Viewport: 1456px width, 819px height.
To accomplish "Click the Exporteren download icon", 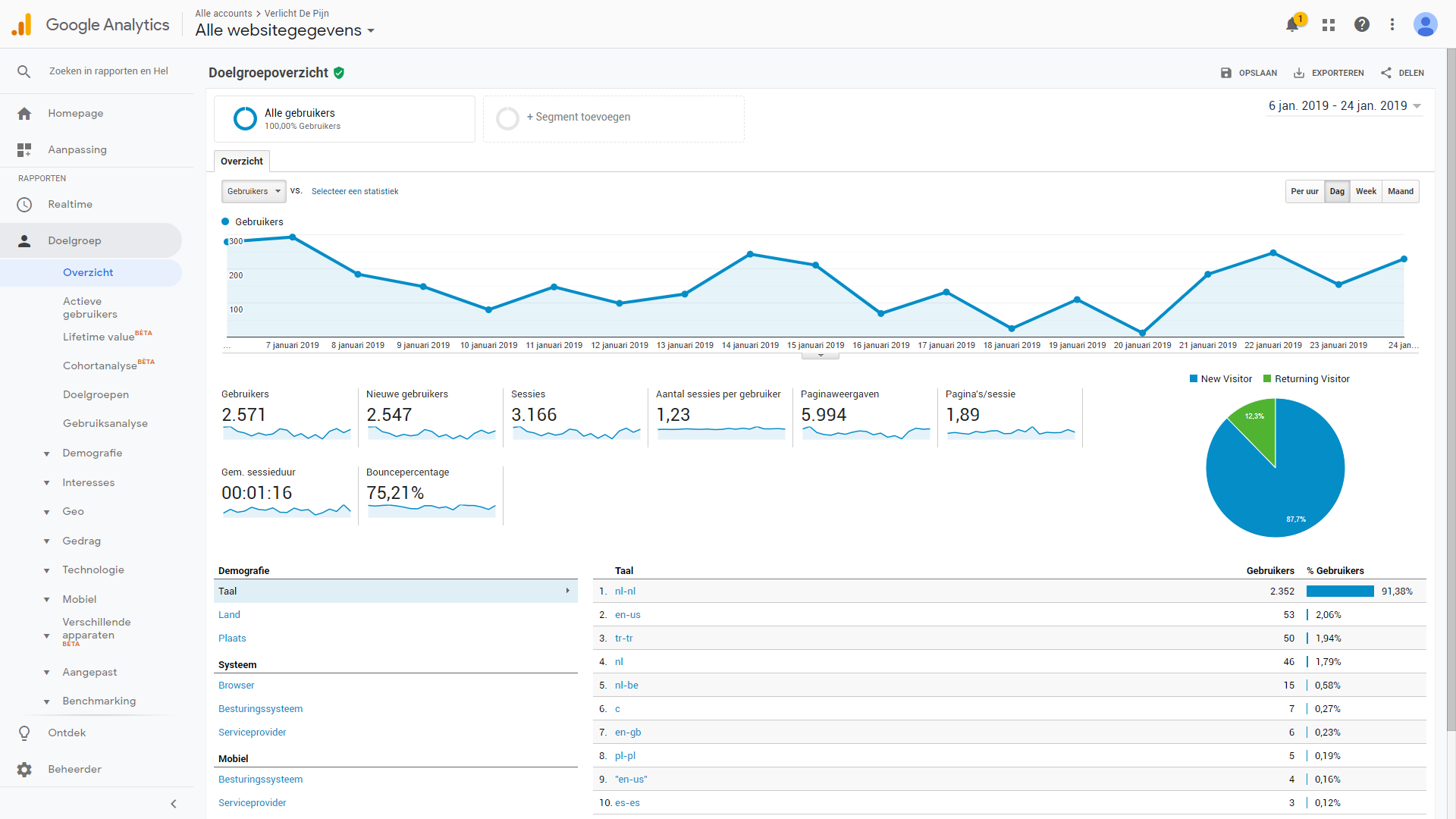I will coord(1299,73).
